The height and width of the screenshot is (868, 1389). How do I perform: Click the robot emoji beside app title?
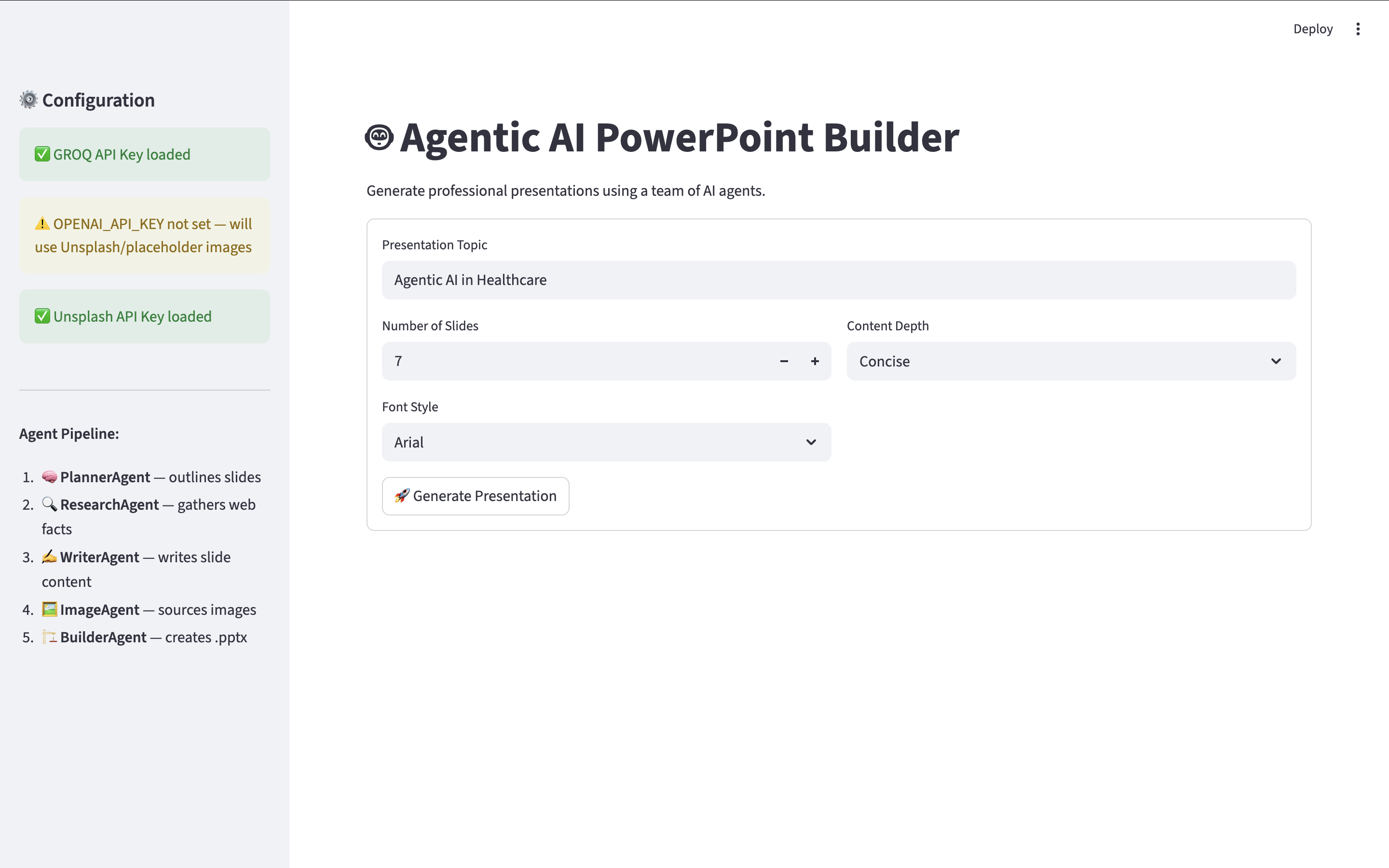[380, 137]
